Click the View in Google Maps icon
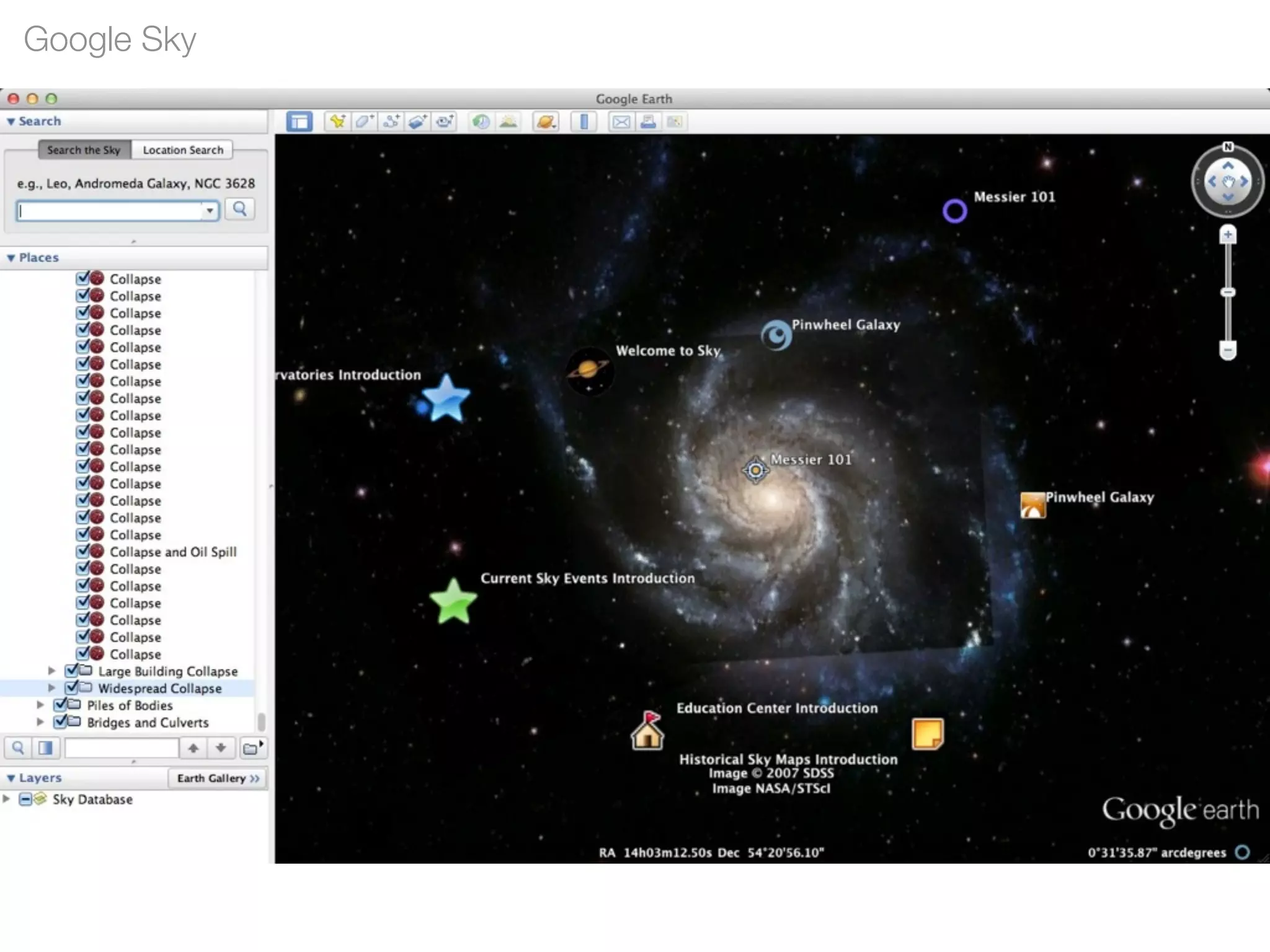This screenshot has width=1270, height=952. click(675, 121)
